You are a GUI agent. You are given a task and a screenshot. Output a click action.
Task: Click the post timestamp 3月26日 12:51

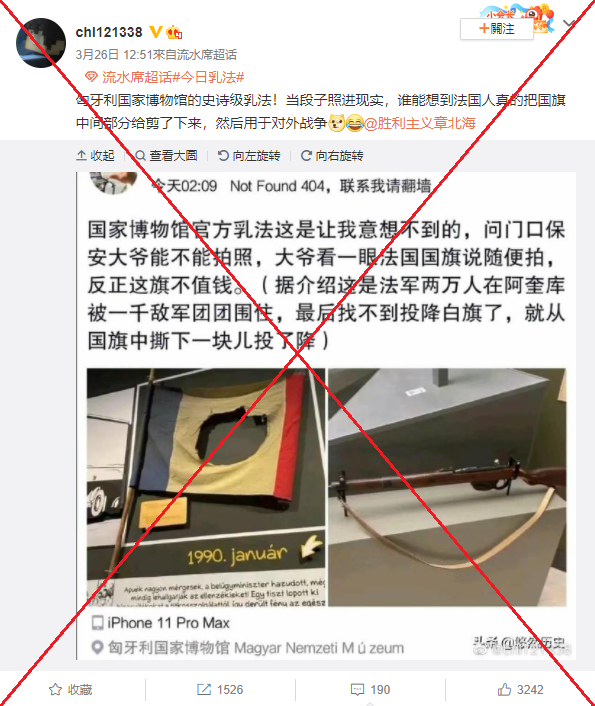(x=114, y=54)
